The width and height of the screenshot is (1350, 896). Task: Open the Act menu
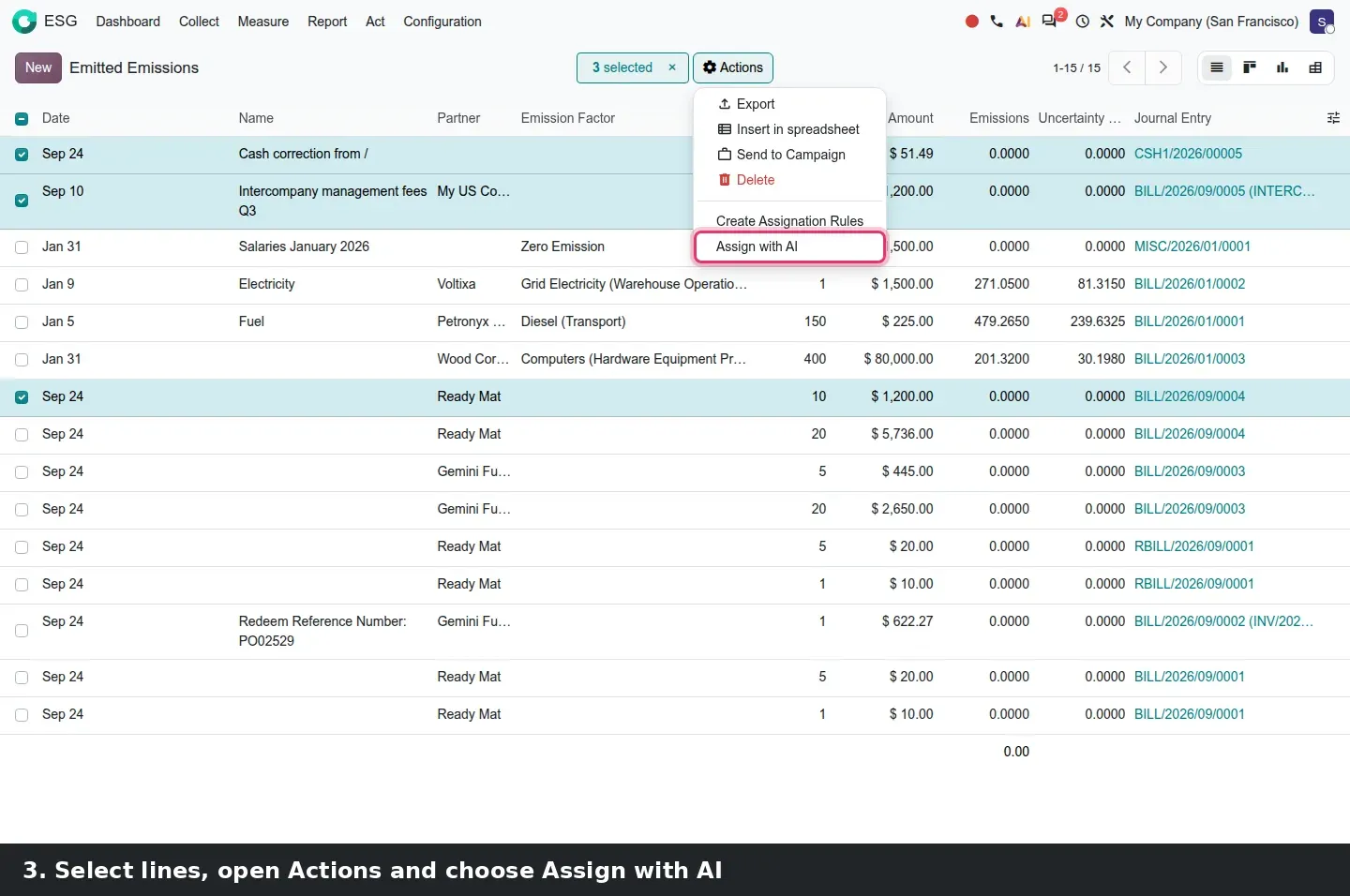click(x=375, y=22)
